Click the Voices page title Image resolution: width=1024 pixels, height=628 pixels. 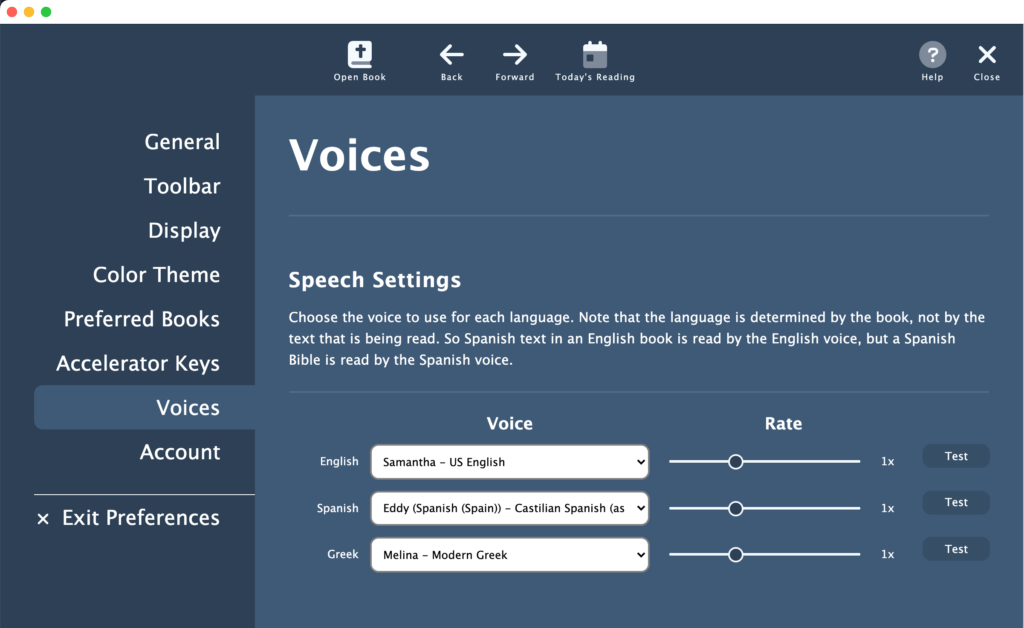359,155
